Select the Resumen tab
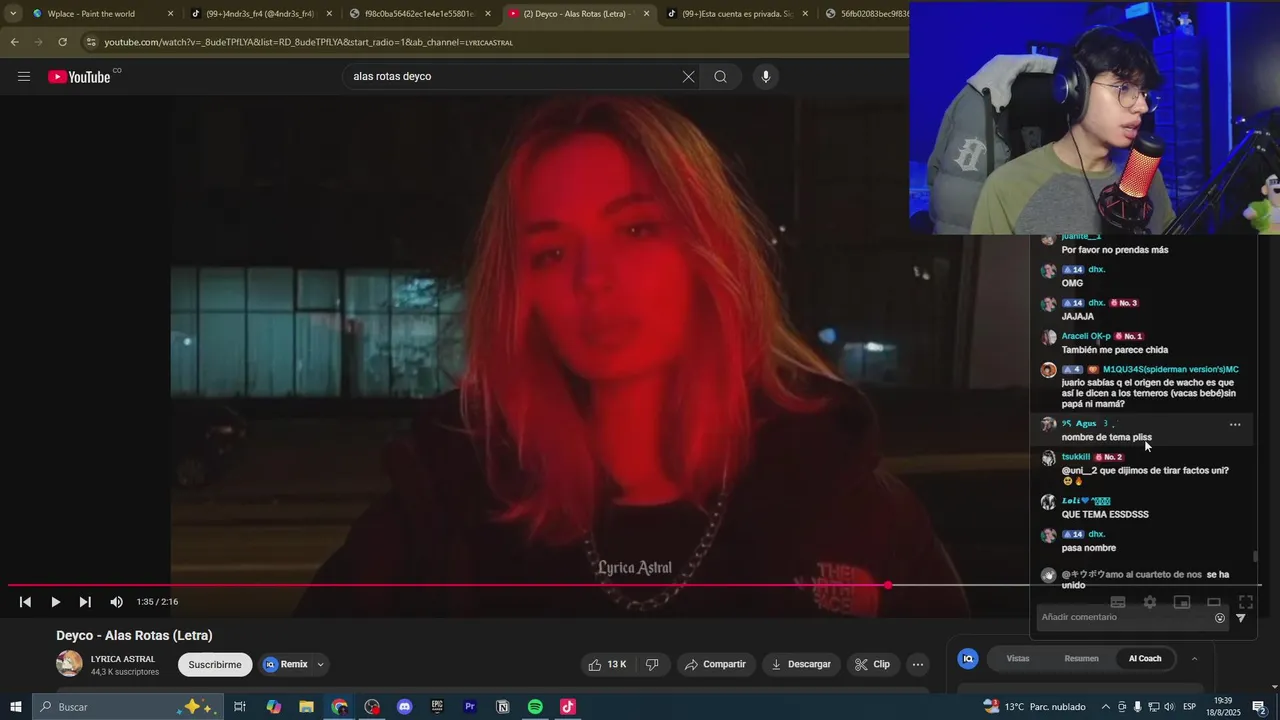The image size is (1280, 720). [1081, 658]
